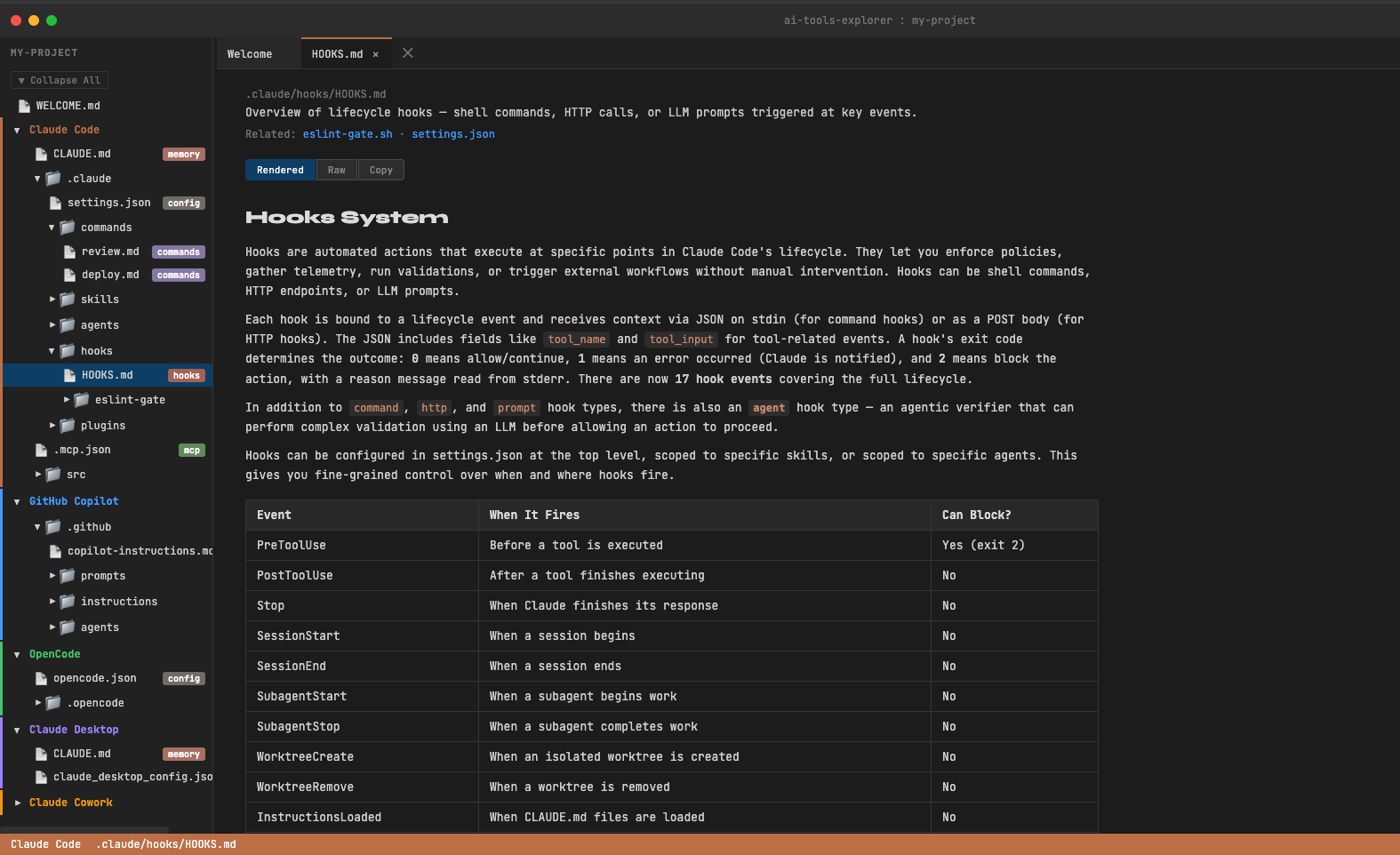Click the review.md file icon
This screenshot has height=855, width=1400.
(69, 252)
